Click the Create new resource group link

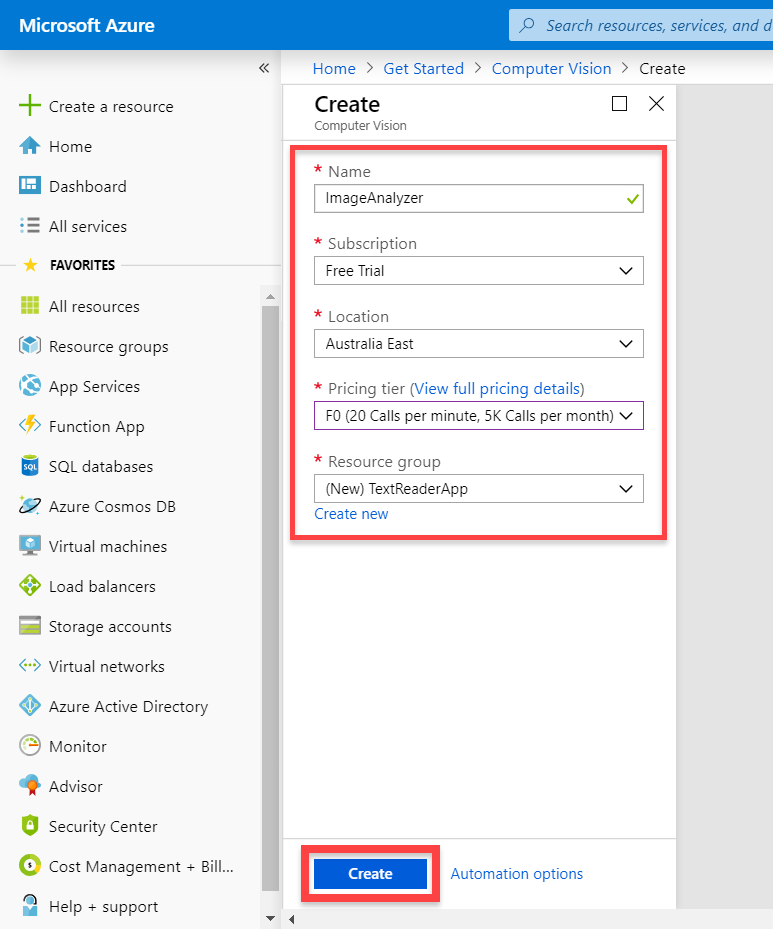coord(351,514)
